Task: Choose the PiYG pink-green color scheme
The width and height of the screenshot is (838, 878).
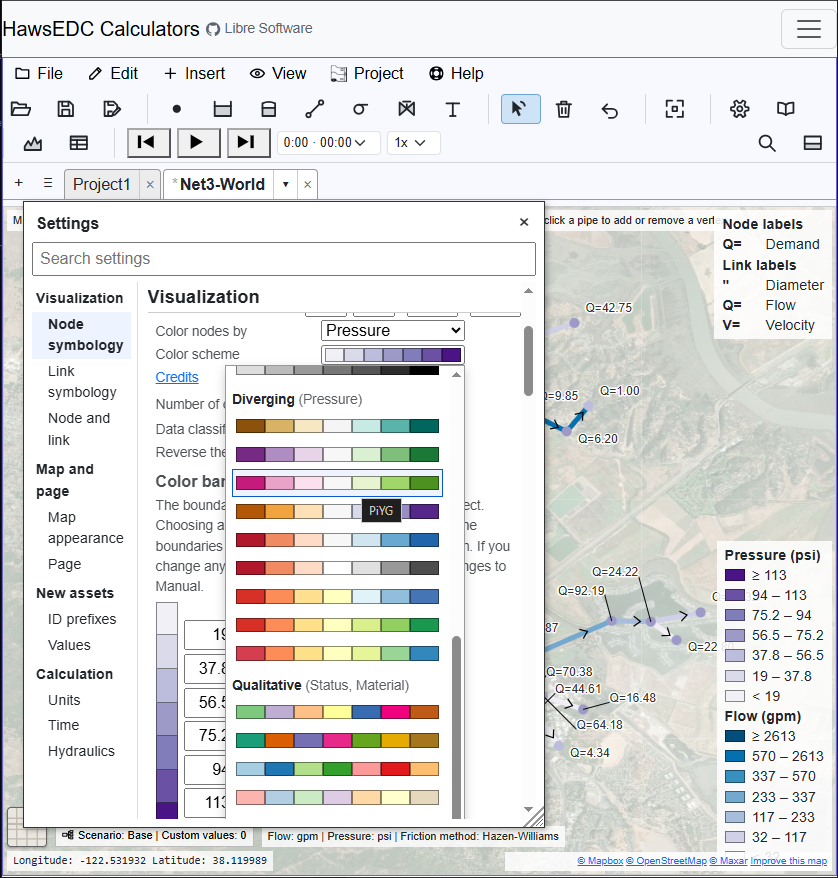Action: point(337,483)
